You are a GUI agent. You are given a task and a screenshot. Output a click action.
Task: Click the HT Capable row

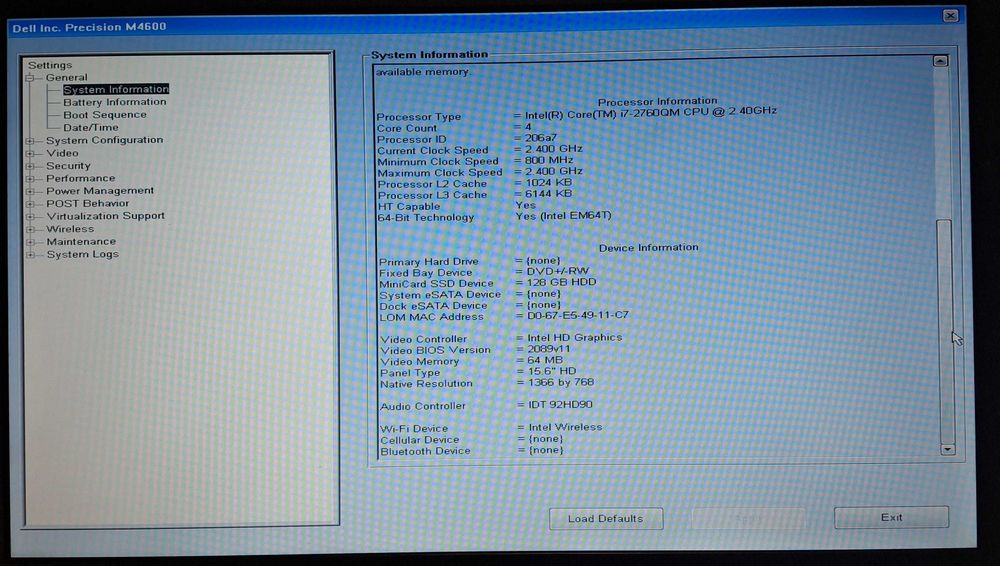pos(457,206)
